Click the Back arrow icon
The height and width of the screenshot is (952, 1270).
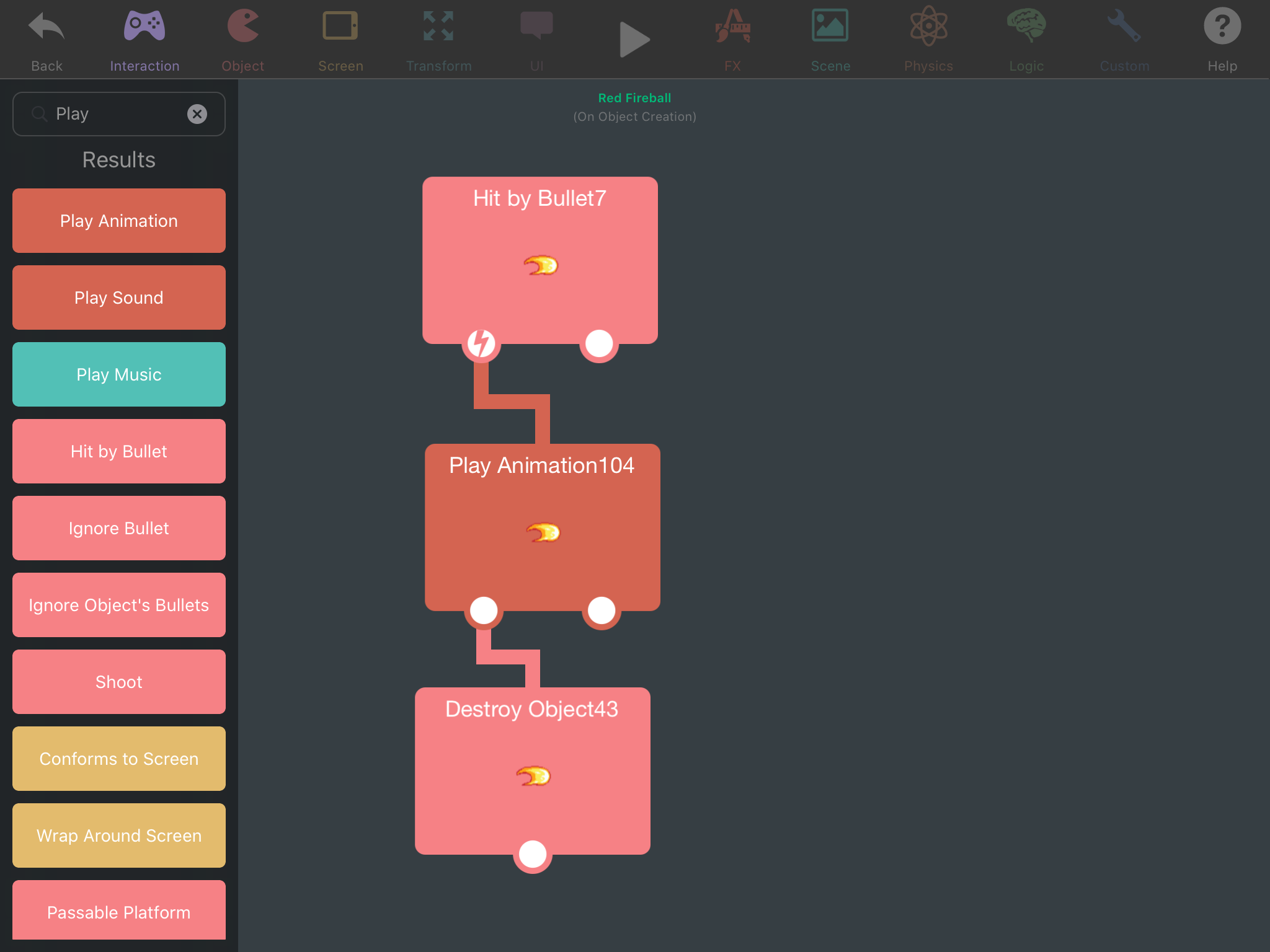(47, 28)
